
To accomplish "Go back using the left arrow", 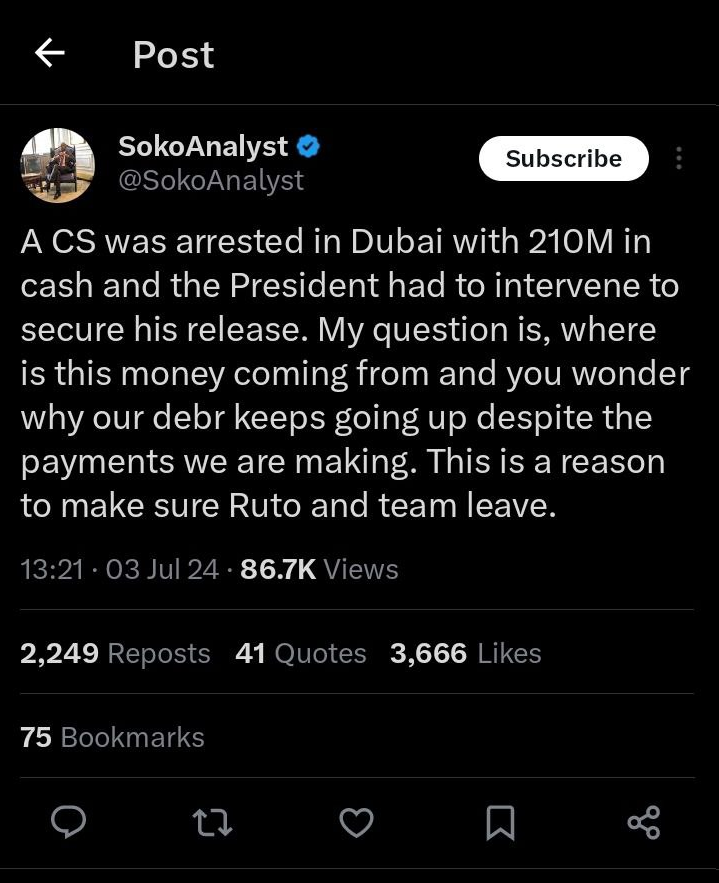I will [x=50, y=54].
